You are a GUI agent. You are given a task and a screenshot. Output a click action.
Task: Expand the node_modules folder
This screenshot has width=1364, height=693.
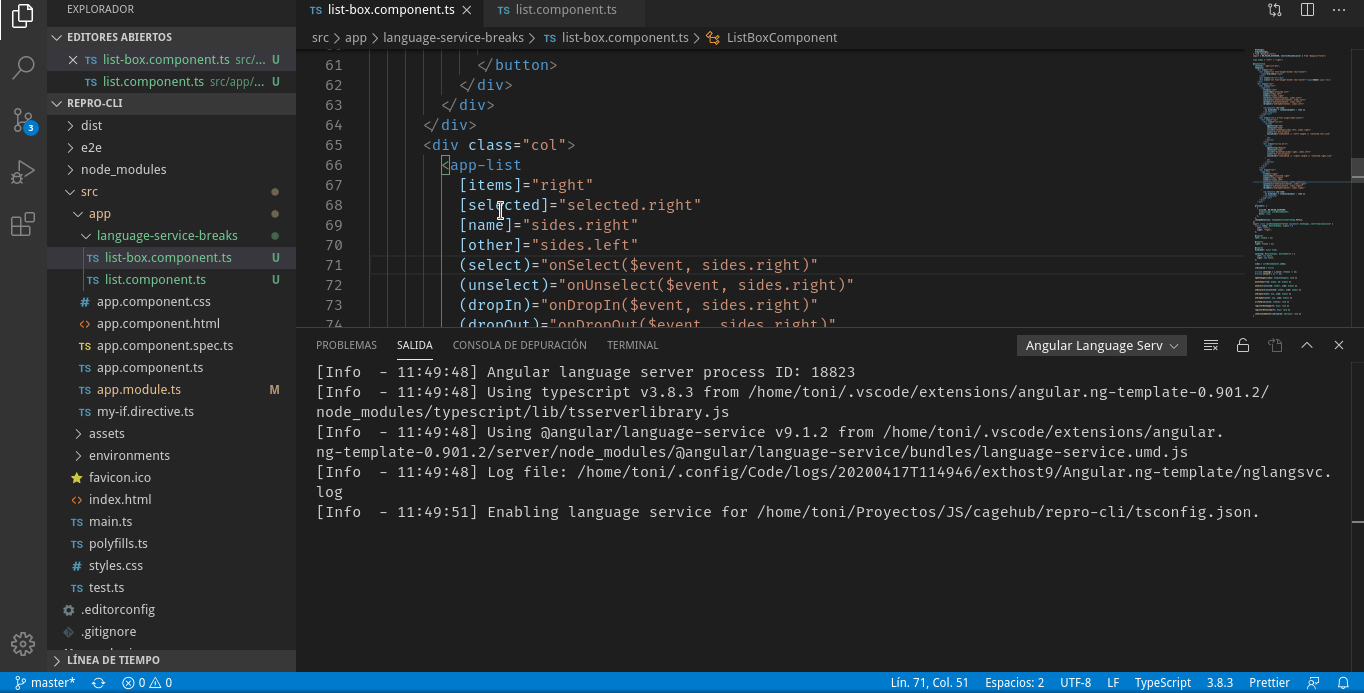coord(171,170)
